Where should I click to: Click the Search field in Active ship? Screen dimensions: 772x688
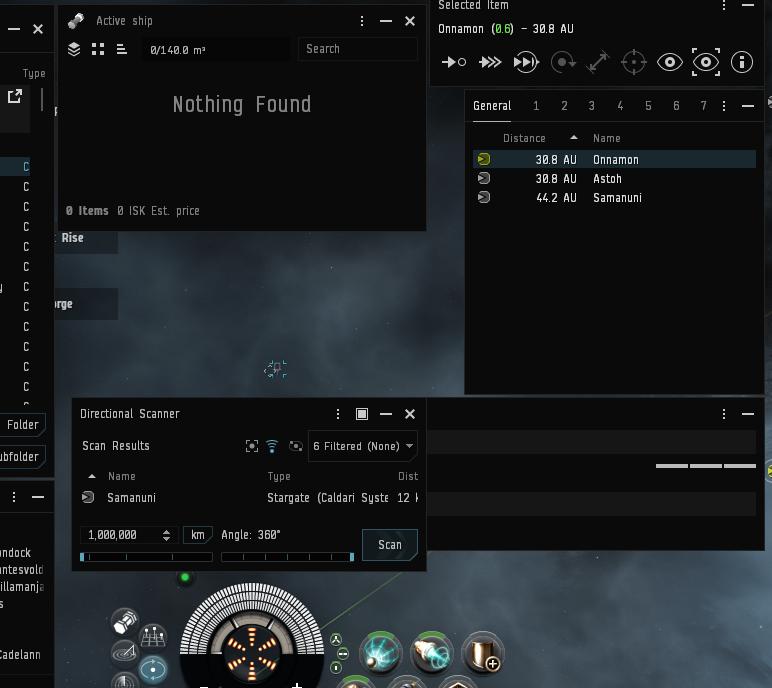click(358, 49)
